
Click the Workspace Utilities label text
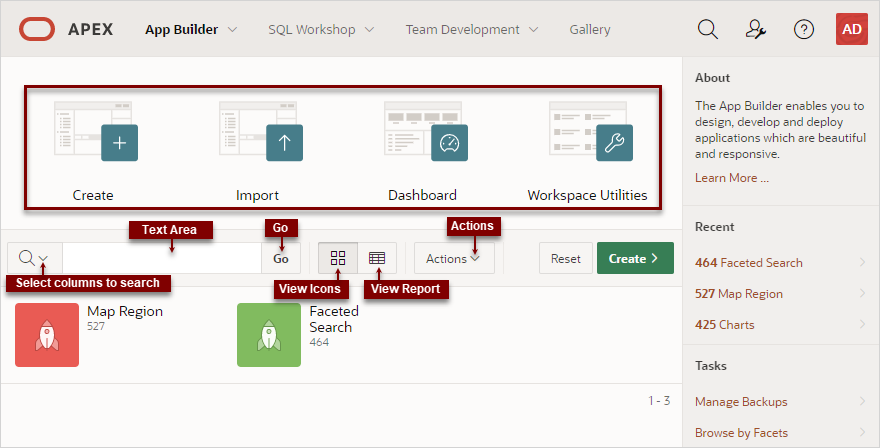[x=588, y=195]
